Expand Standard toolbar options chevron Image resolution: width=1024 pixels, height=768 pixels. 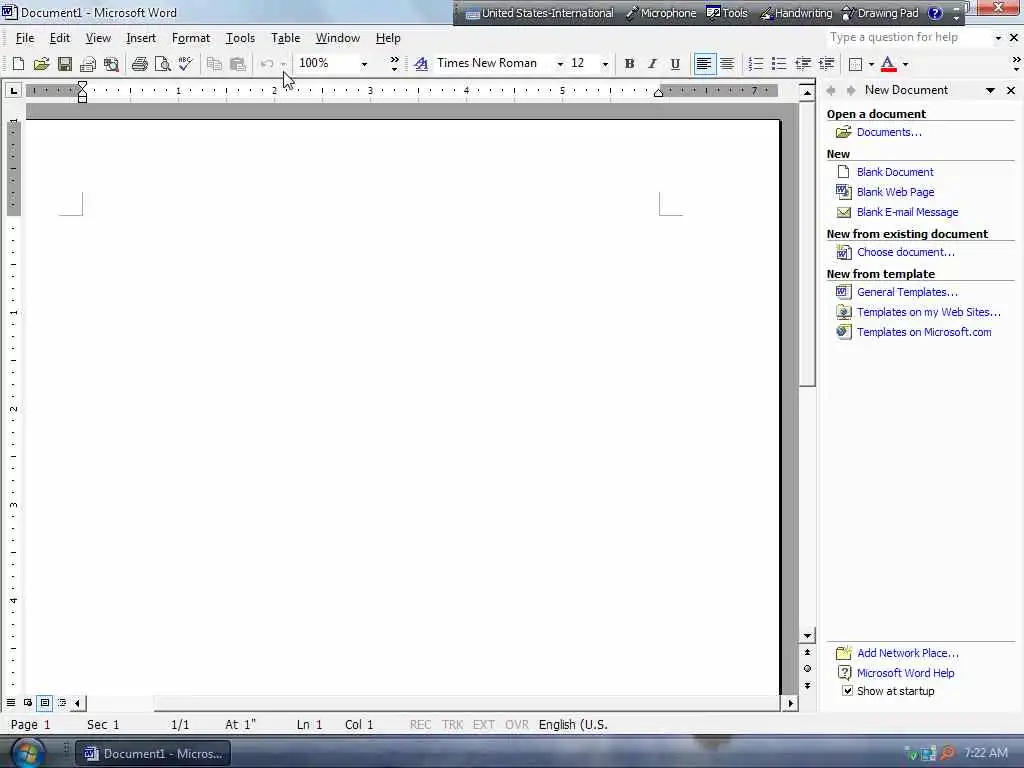(394, 63)
